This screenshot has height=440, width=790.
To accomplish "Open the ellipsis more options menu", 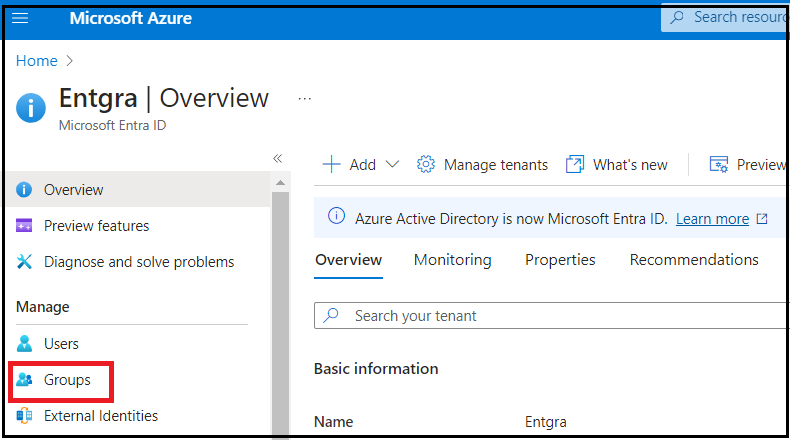I will click(304, 99).
